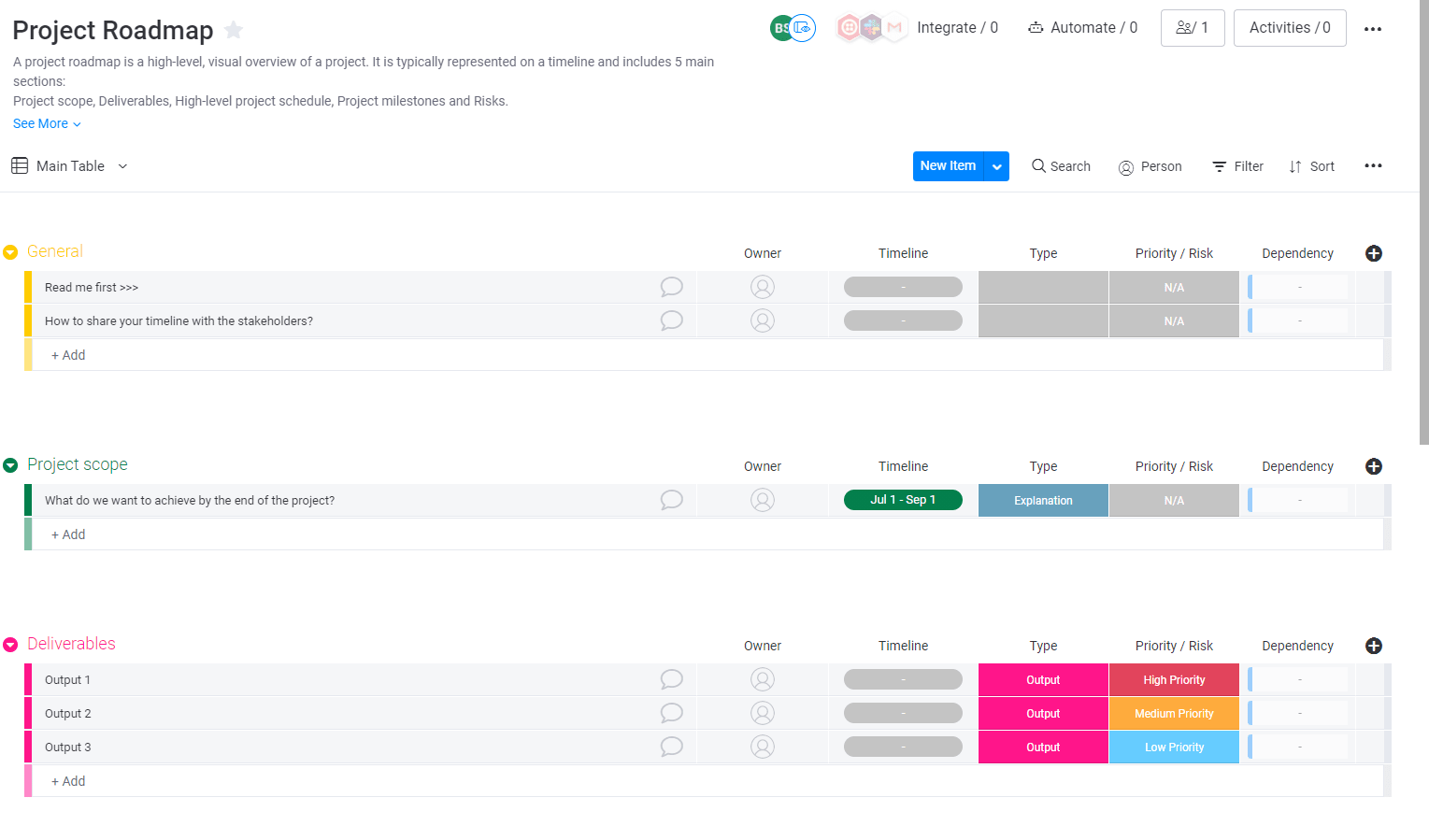
Task: Open conversation bubble for Output 2 row
Action: [671, 713]
